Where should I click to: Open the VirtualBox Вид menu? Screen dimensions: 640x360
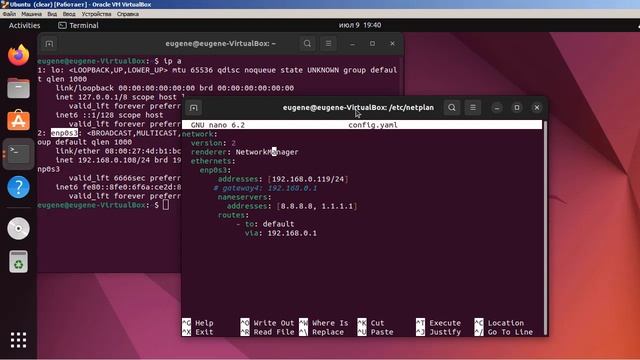[52, 14]
